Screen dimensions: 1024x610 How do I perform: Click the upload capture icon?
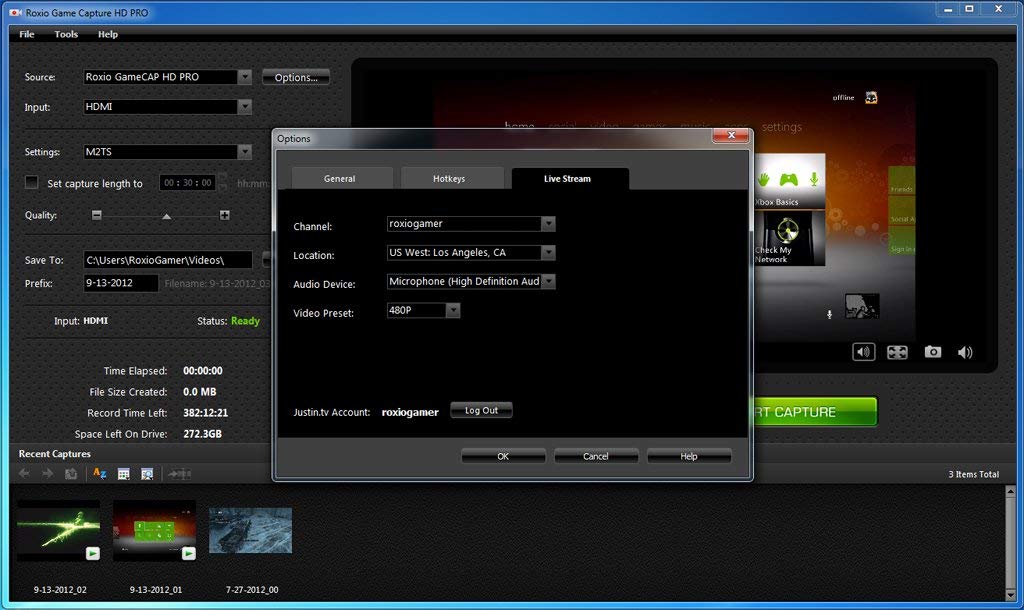[70, 473]
